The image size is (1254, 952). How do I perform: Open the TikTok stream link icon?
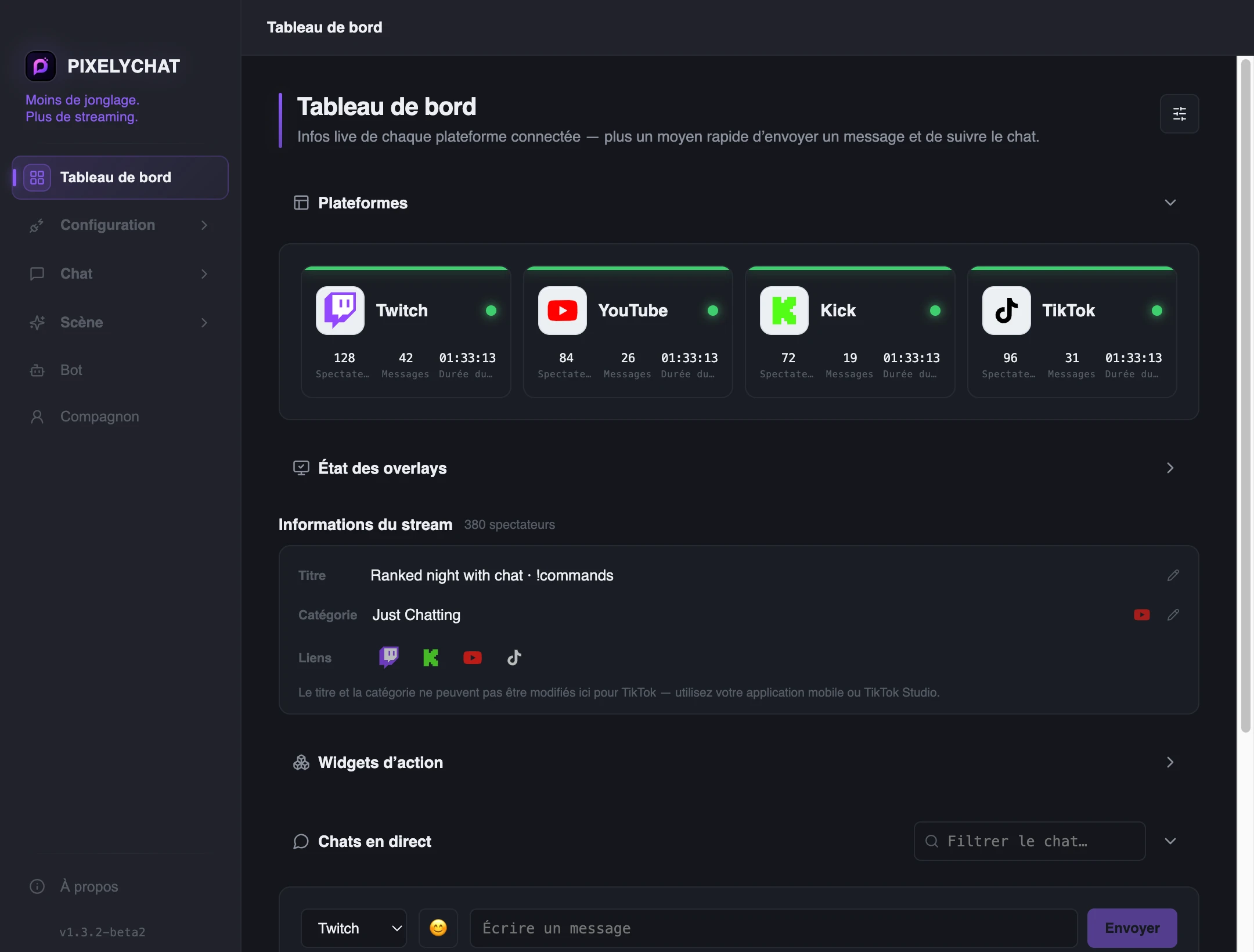[514, 658]
